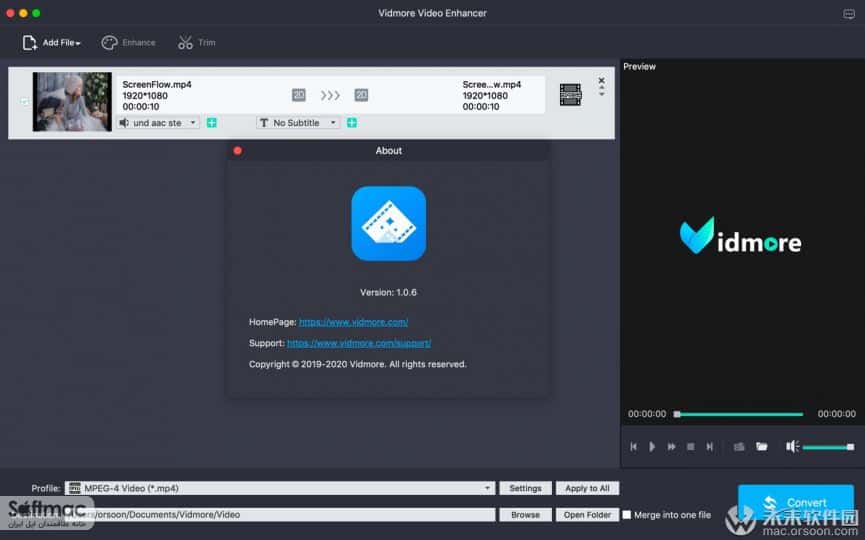Select the ScreenFlow.mp4 video thumbnail
865x540 pixels.
pyautogui.click(x=72, y=101)
